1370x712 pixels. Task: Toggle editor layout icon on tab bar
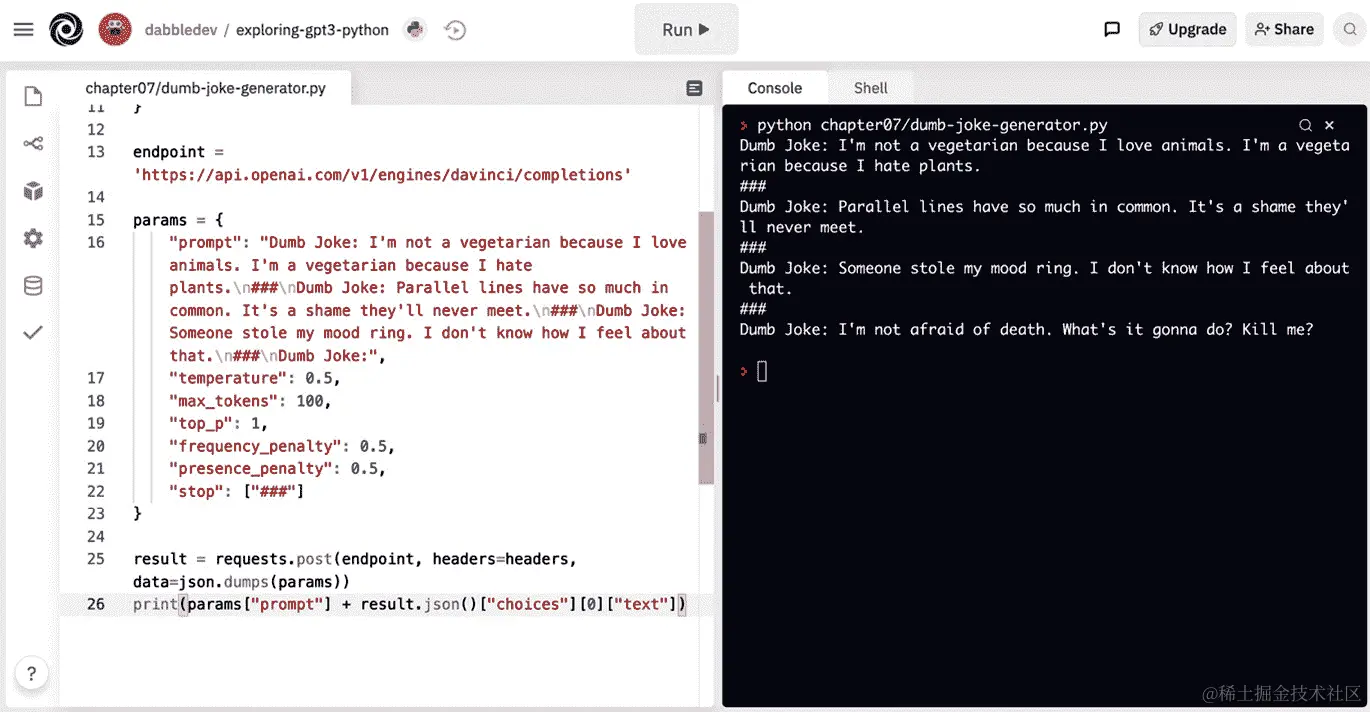point(694,88)
